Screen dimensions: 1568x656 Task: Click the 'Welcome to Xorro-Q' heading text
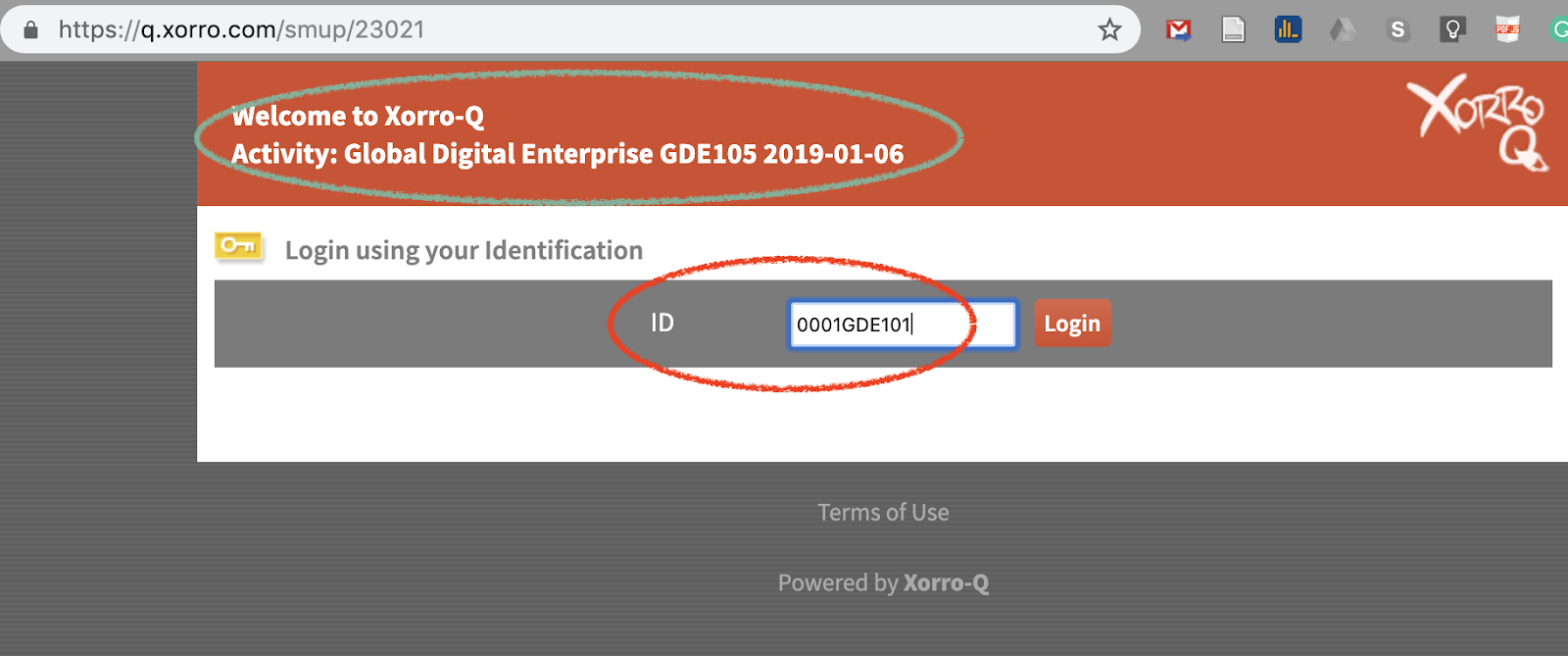[x=358, y=116]
